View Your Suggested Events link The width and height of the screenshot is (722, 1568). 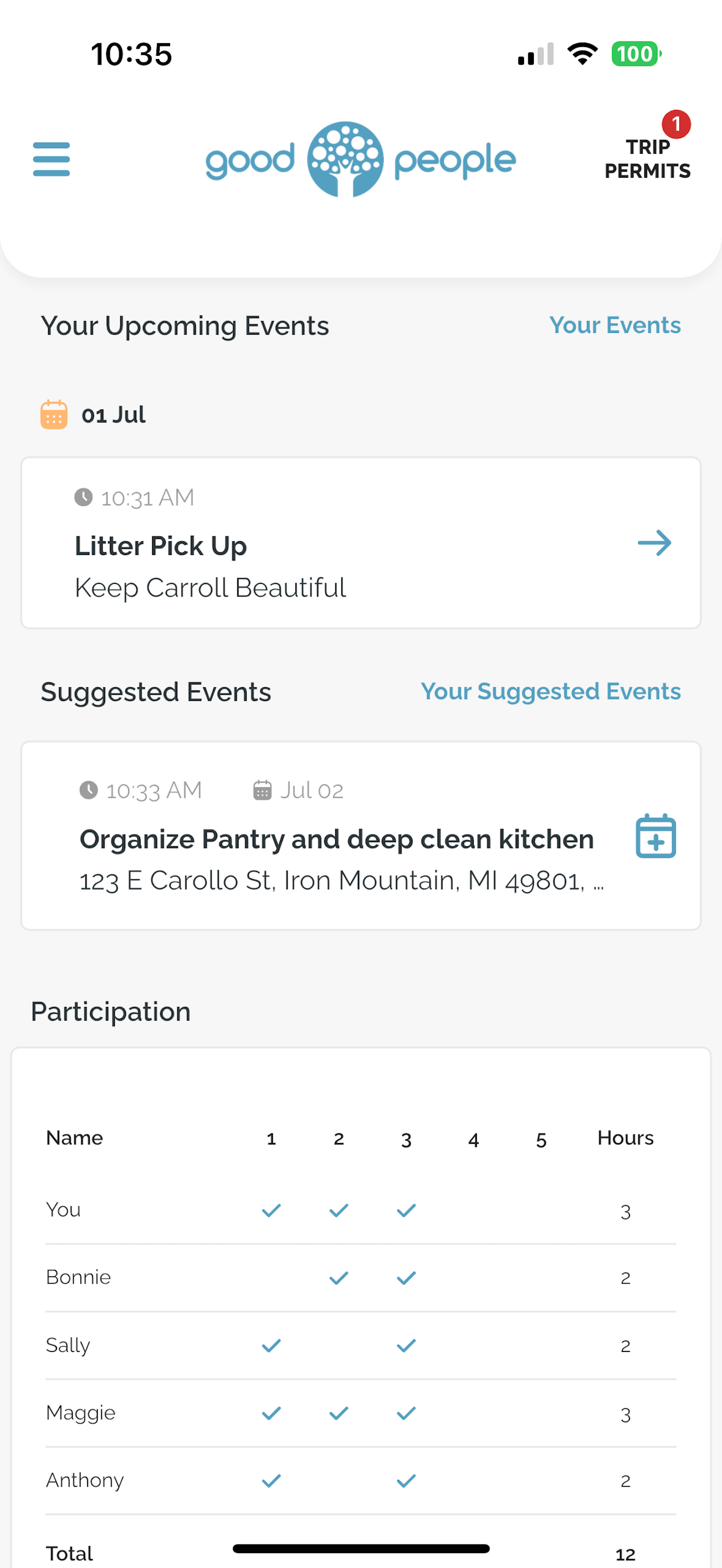[x=550, y=691]
